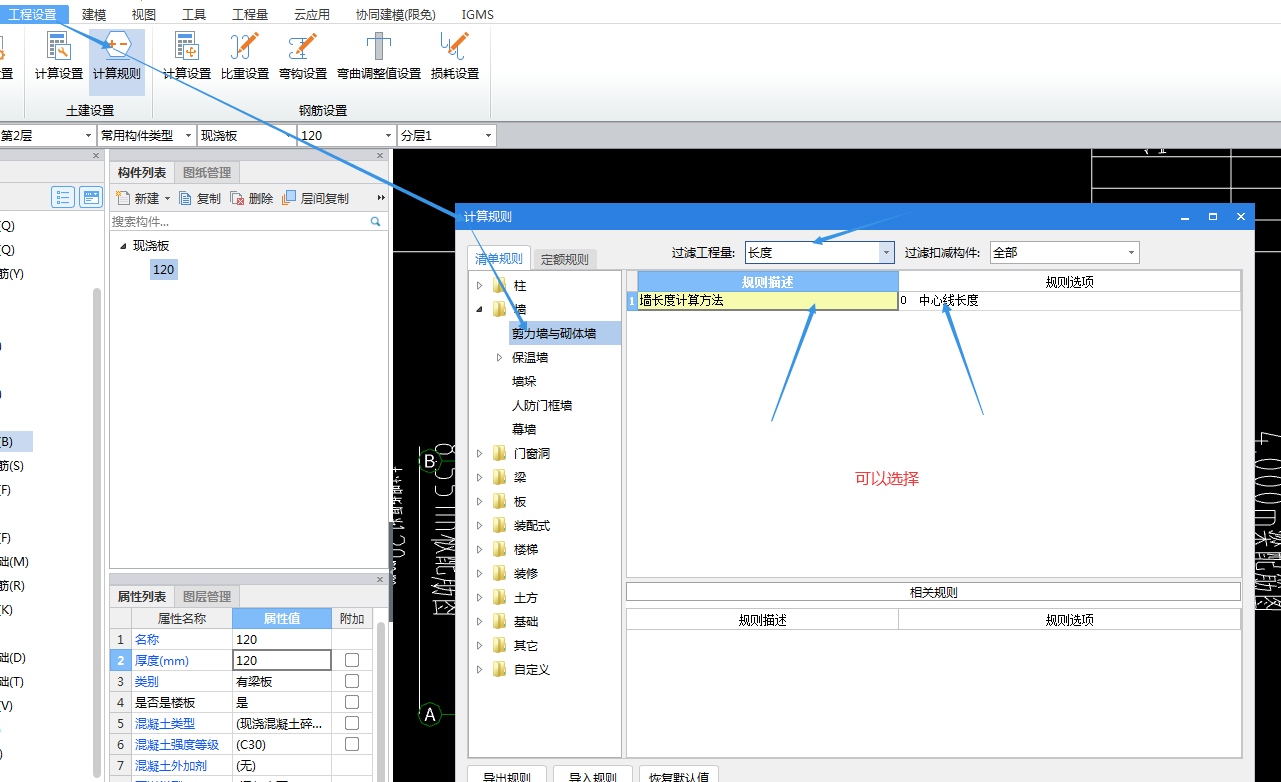Click the 新建 component button

click(x=139, y=198)
